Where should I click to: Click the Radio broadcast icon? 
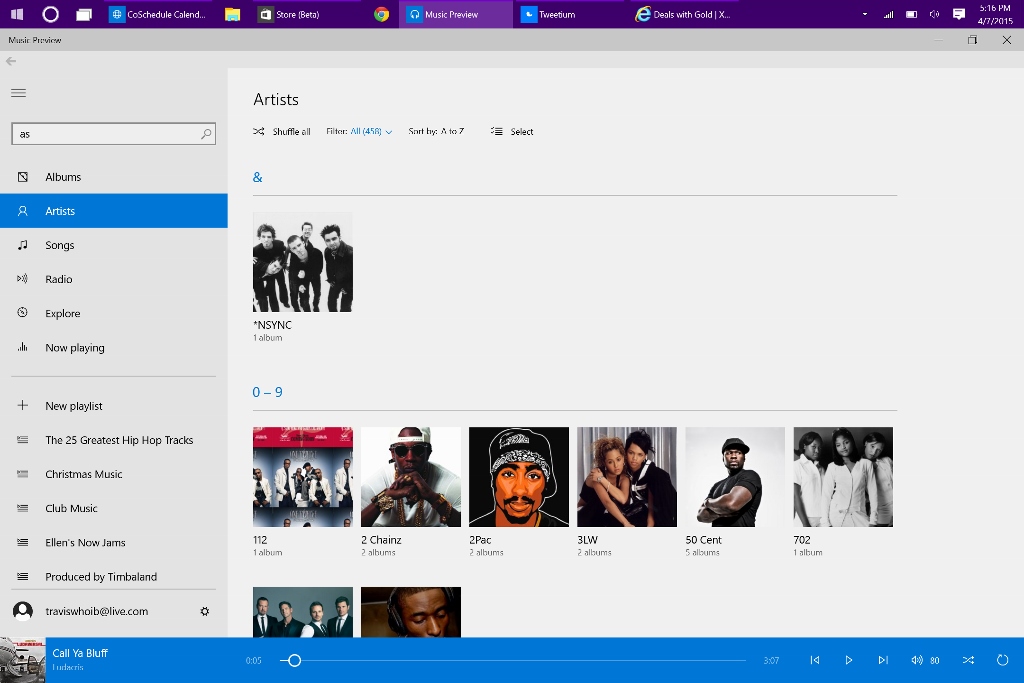tap(23, 279)
